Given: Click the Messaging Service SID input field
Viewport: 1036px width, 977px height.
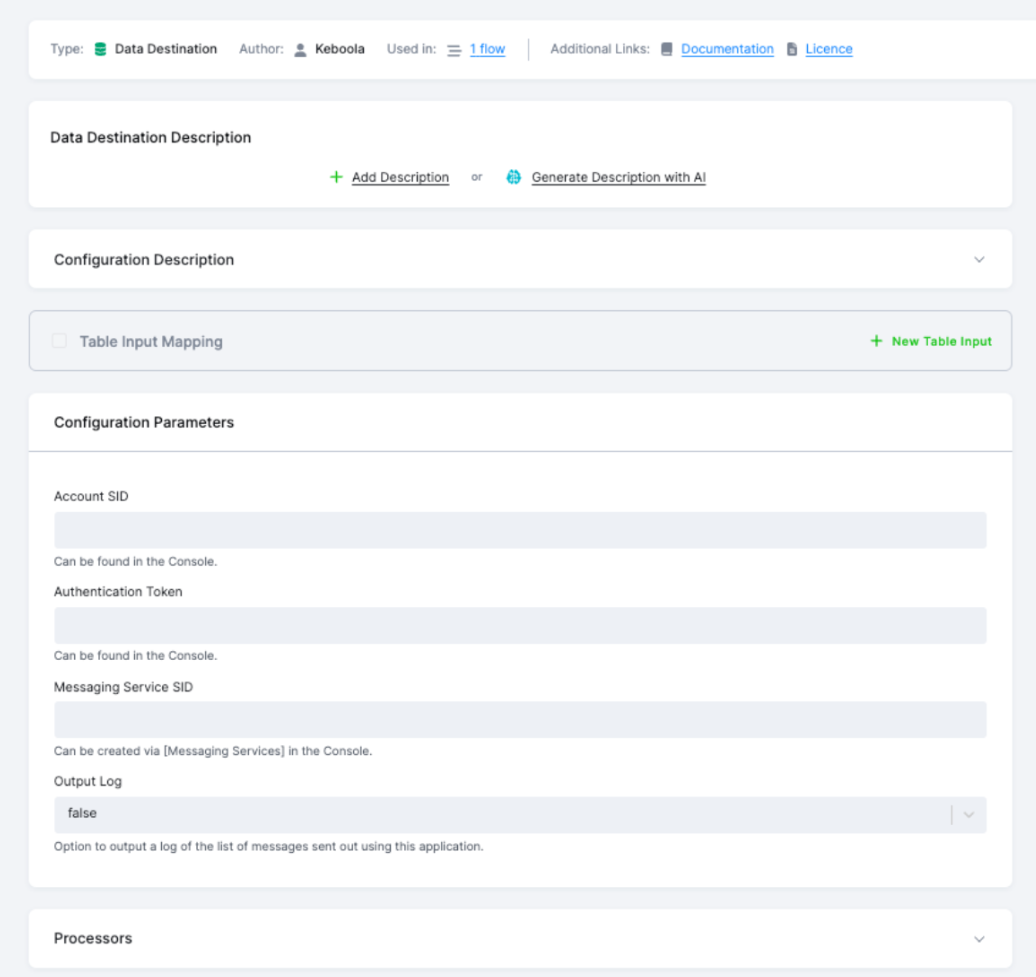Looking at the screenshot, I should [x=519, y=719].
